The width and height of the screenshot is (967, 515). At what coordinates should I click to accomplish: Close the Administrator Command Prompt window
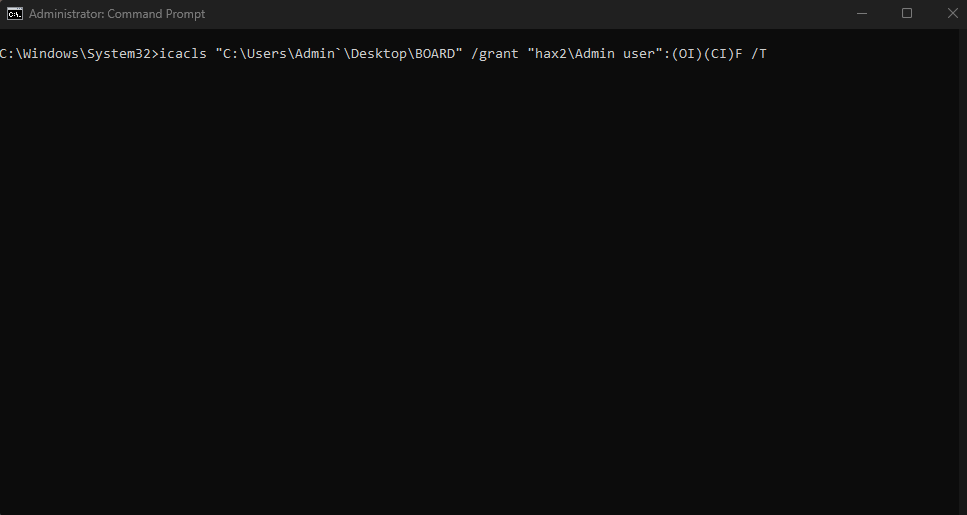(x=952, y=14)
